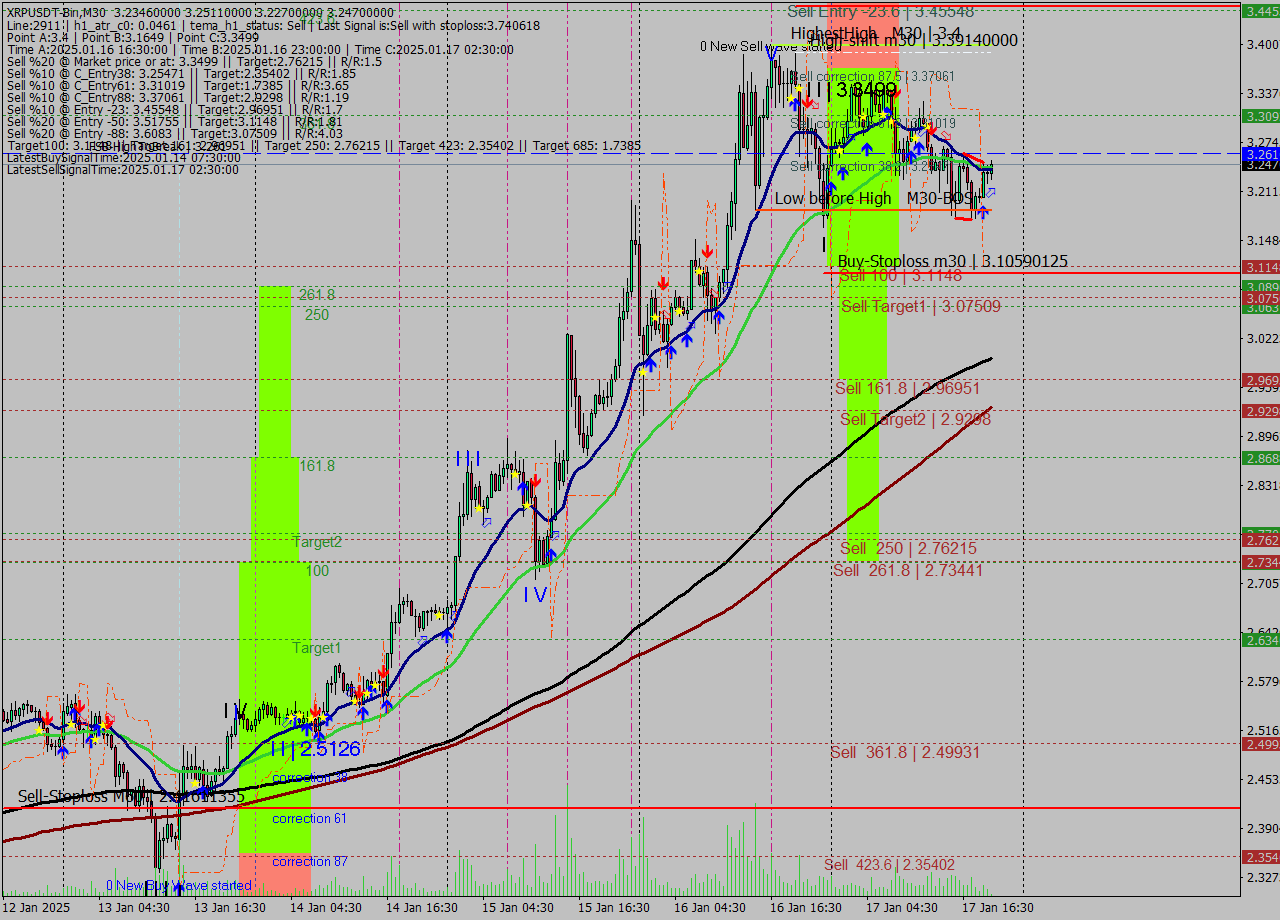Select the 'HighestHigh M30 | 3.4' label
The height and width of the screenshot is (920, 1280).
coord(876,33)
